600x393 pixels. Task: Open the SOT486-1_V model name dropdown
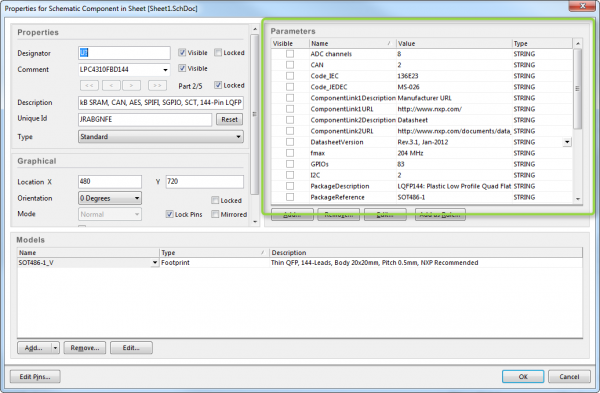[155, 263]
